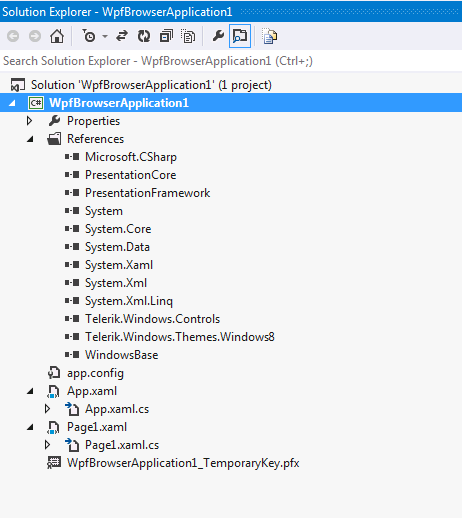
Task: Collapse the Page1.xaml node
Action: click(30, 427)
